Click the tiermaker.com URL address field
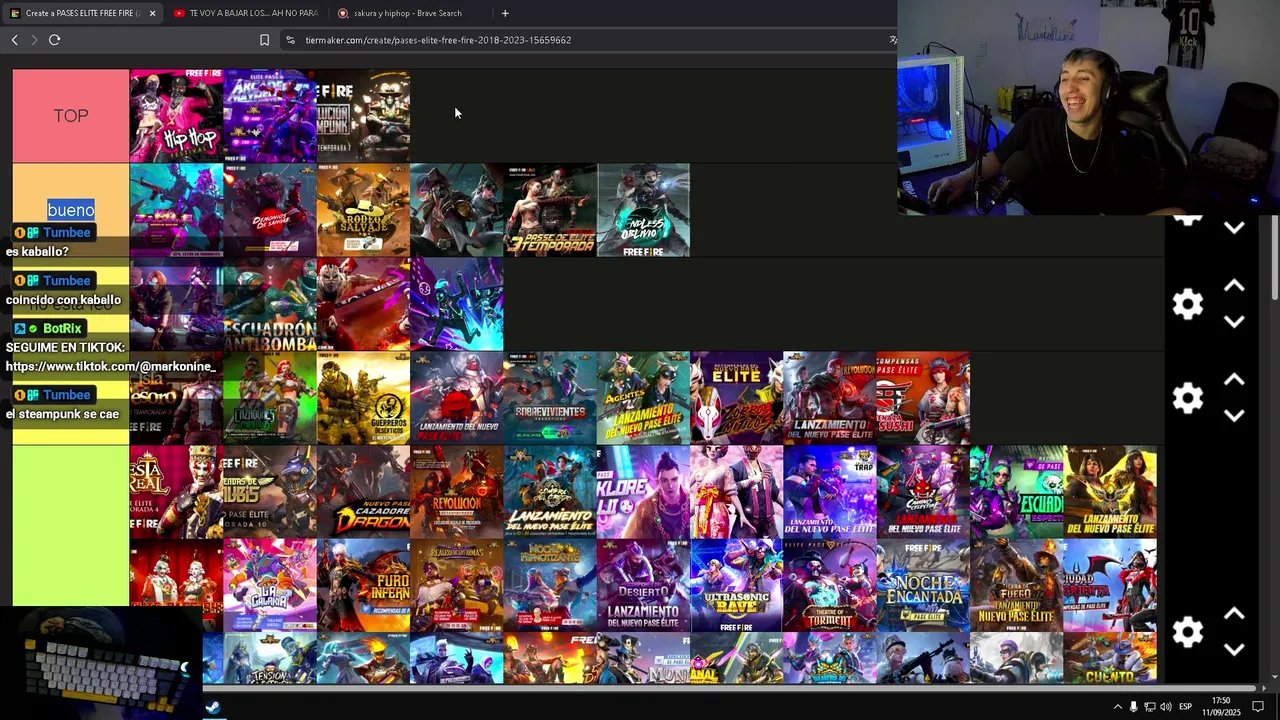The height and width of the screenshot is (720, 1280). (x=438, y=40)
